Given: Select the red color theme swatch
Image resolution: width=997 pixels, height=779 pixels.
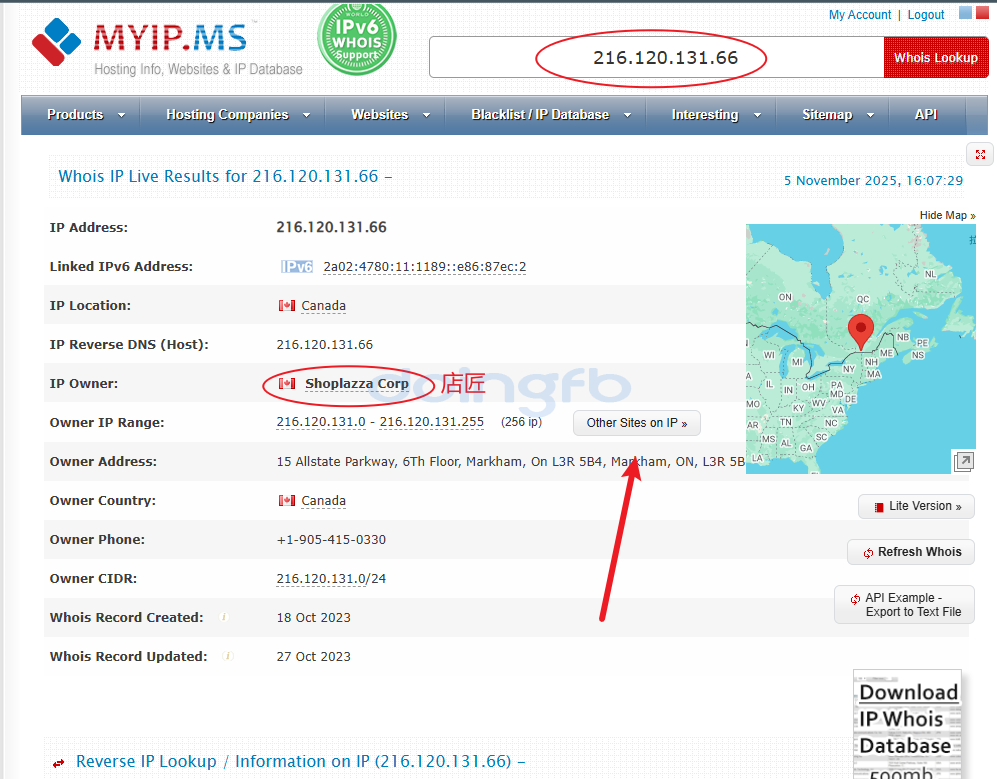Looking at the screenshot, I should (x=981, y=13).
